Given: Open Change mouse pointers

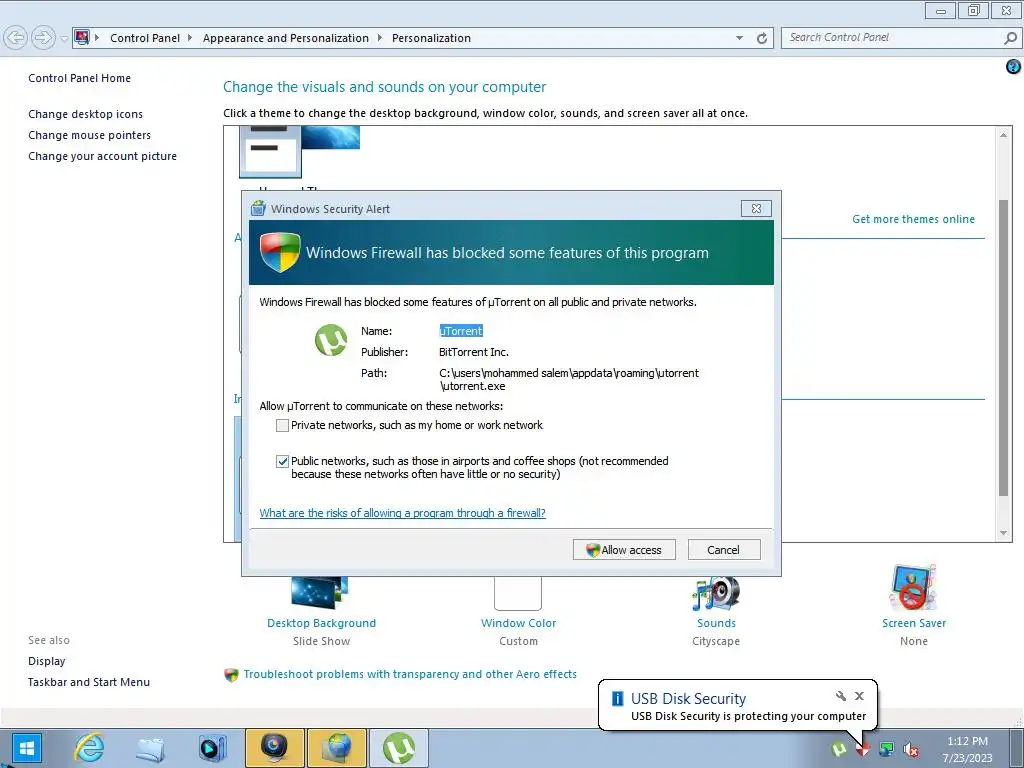Looking at the screenshot, I should [89, 135].
